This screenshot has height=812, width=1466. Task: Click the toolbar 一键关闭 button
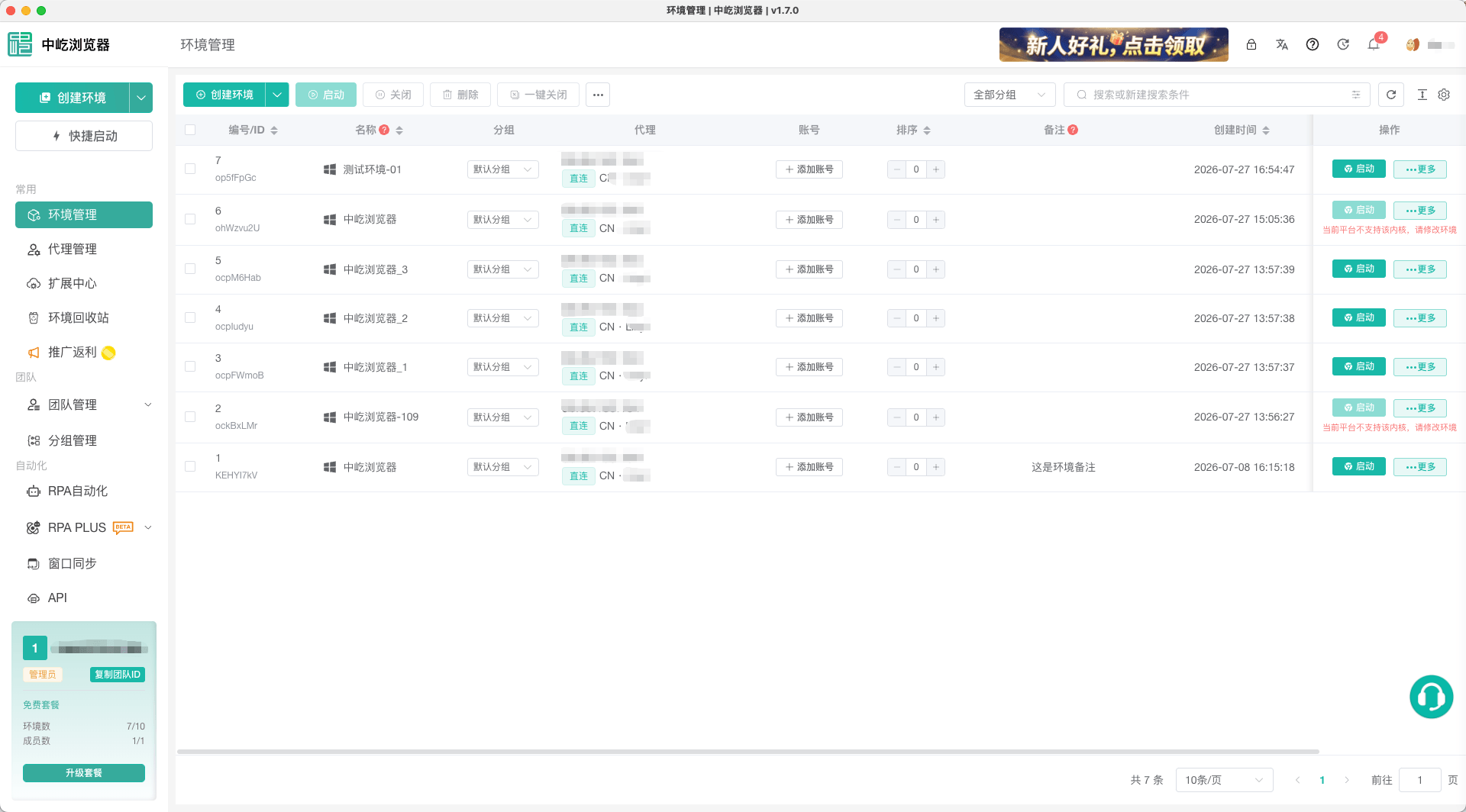tap(538, 95)
